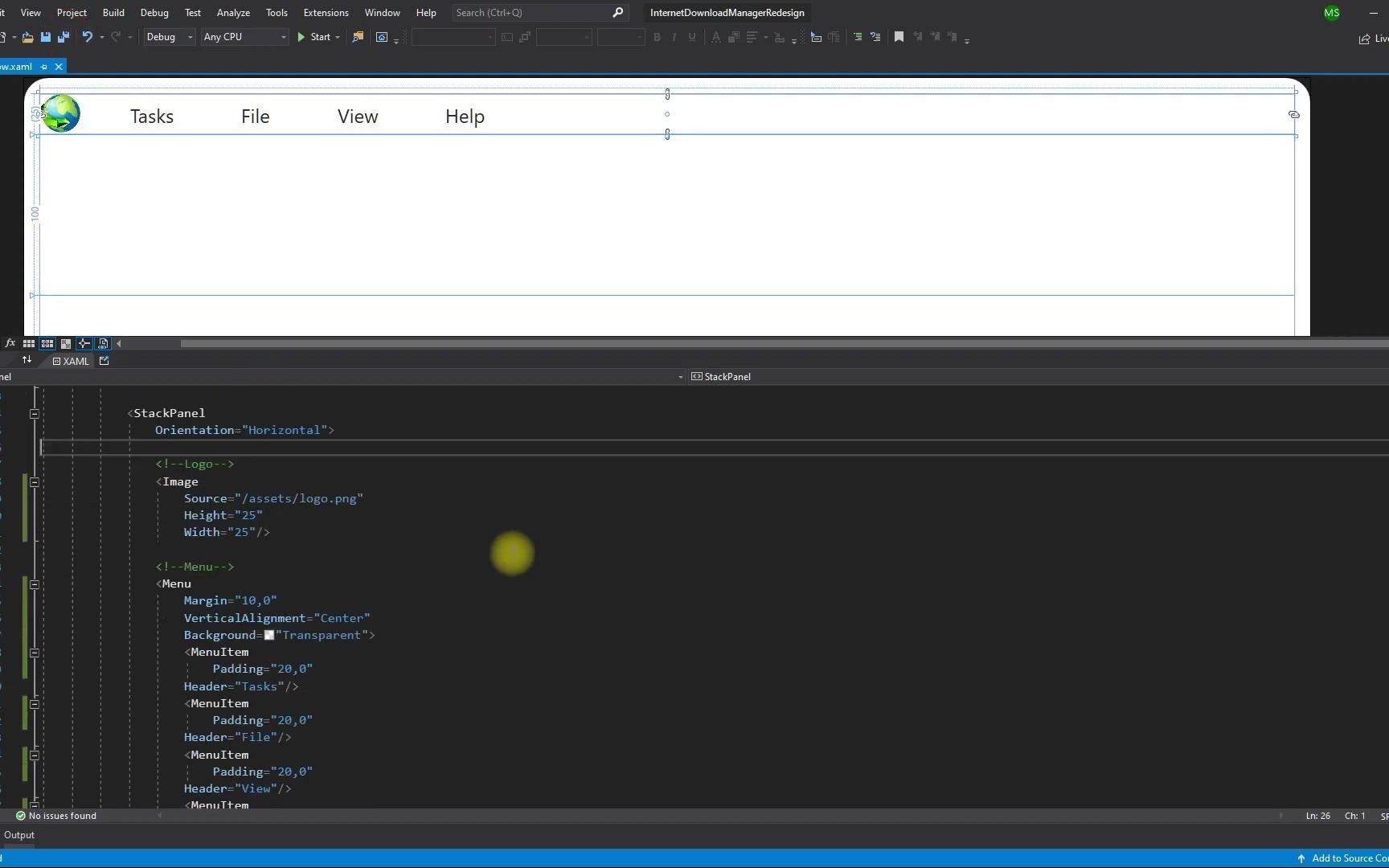Click the Swap Panes icon above the XAML editor
The width and height of the screenshot is (1389, 868).
[x=27, y=359]
